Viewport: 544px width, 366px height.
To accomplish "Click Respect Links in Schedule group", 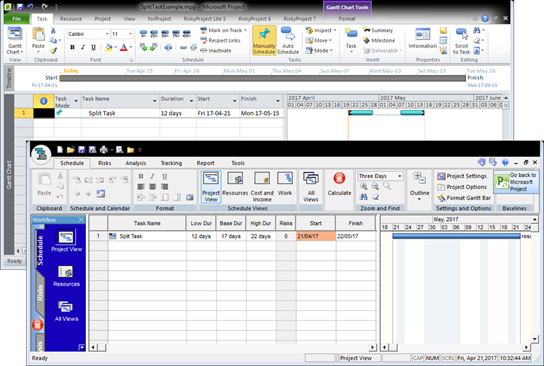I will (221, 40).
